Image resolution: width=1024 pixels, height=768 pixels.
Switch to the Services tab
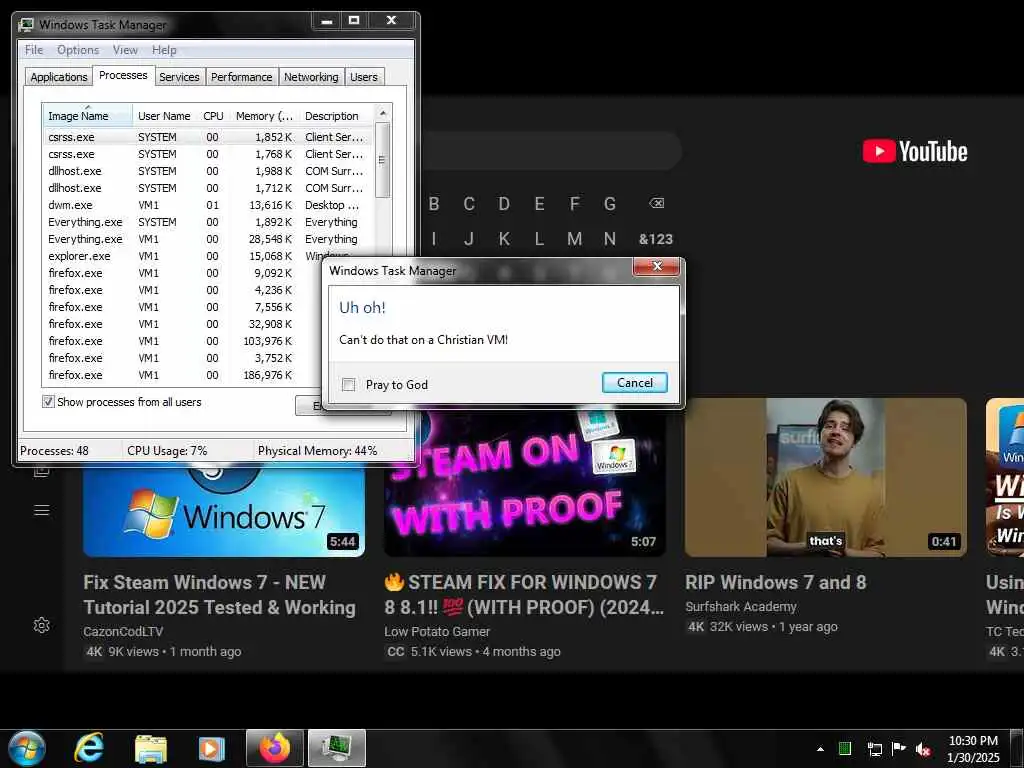(x=179, y=76)
